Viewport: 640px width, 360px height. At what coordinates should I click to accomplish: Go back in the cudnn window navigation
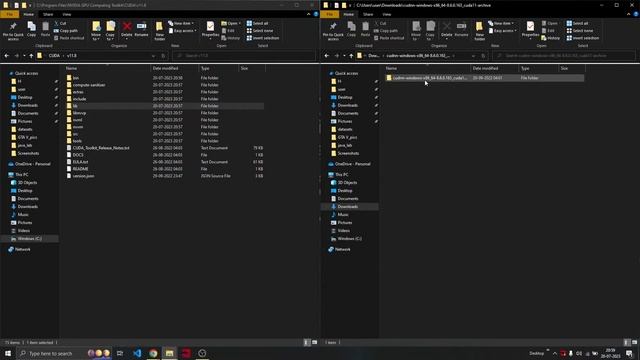pyautogui.click(x=327, y=56)
